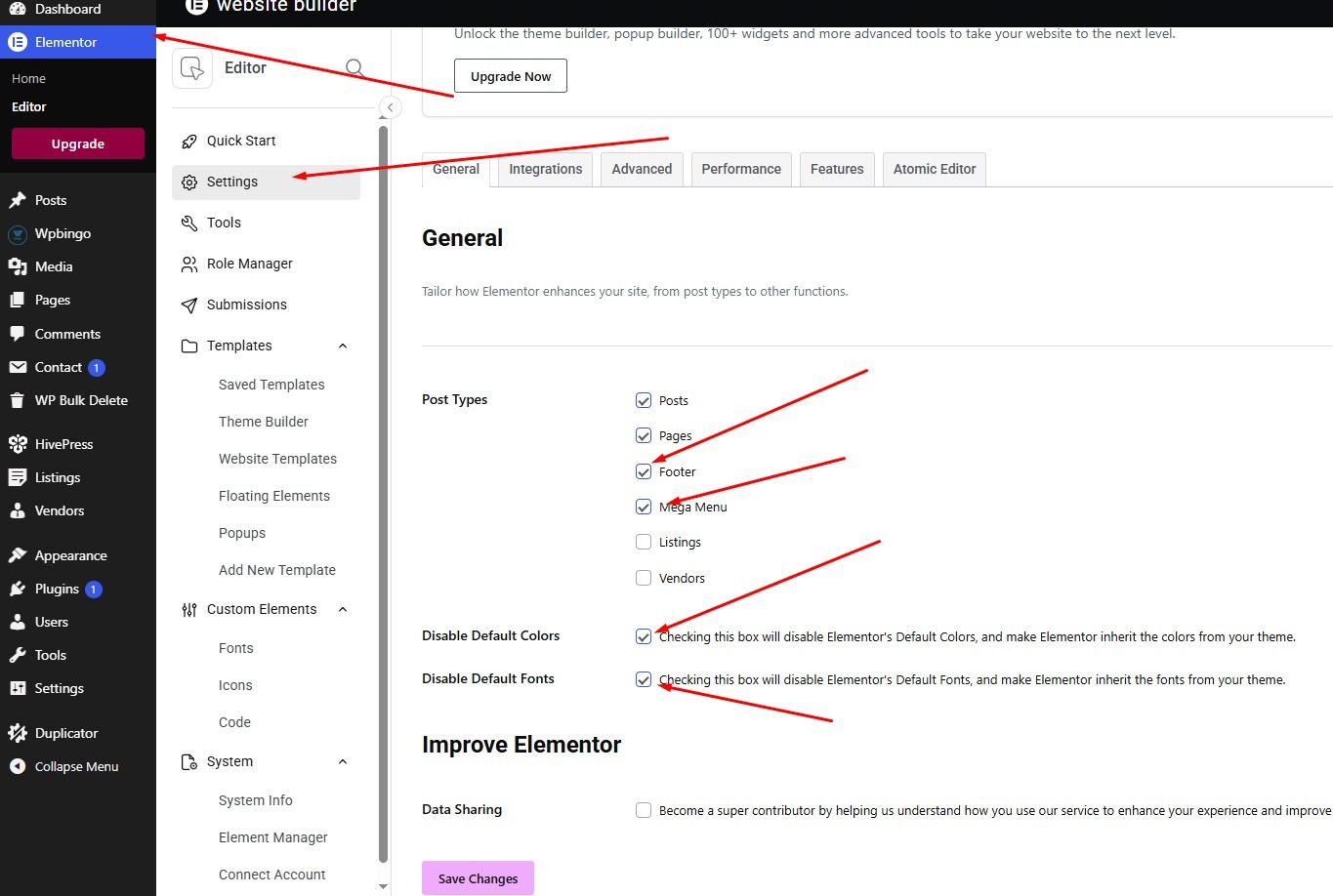Click the Upgrade Now button

click(x=511, y=76)
